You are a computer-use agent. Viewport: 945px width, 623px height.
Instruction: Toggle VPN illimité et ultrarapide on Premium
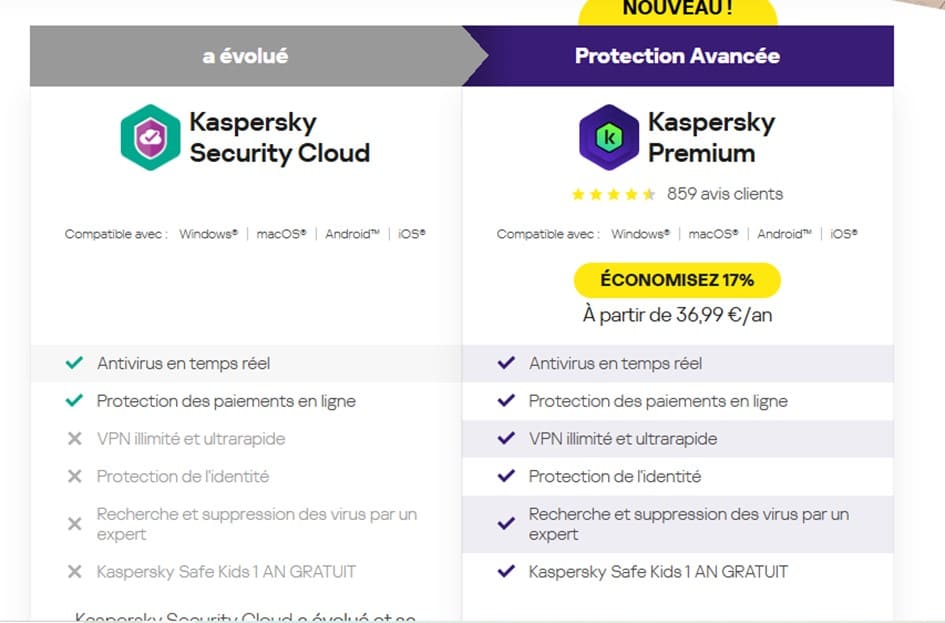pyautogui.click(x=505, y=439)
